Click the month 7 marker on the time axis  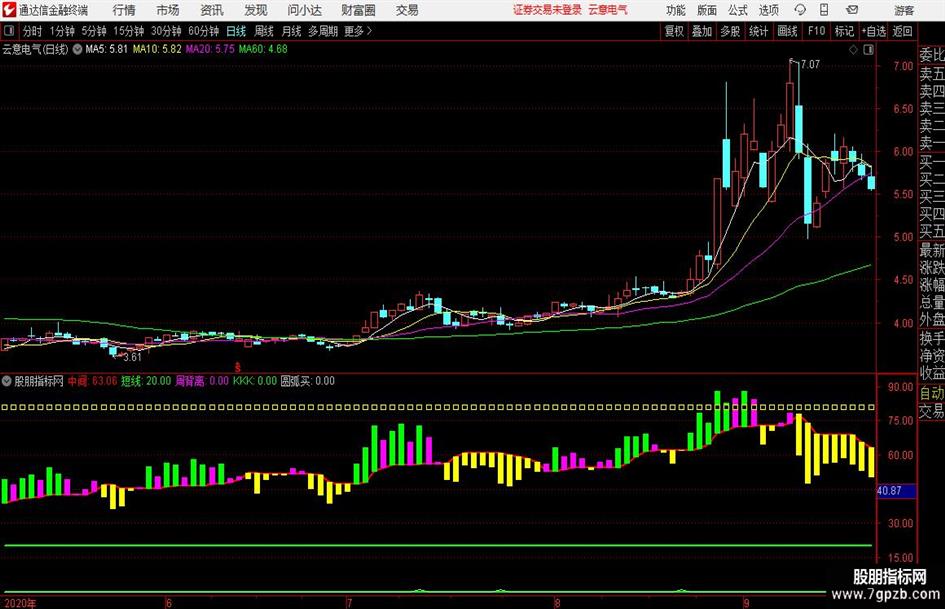tap(349, 603)
